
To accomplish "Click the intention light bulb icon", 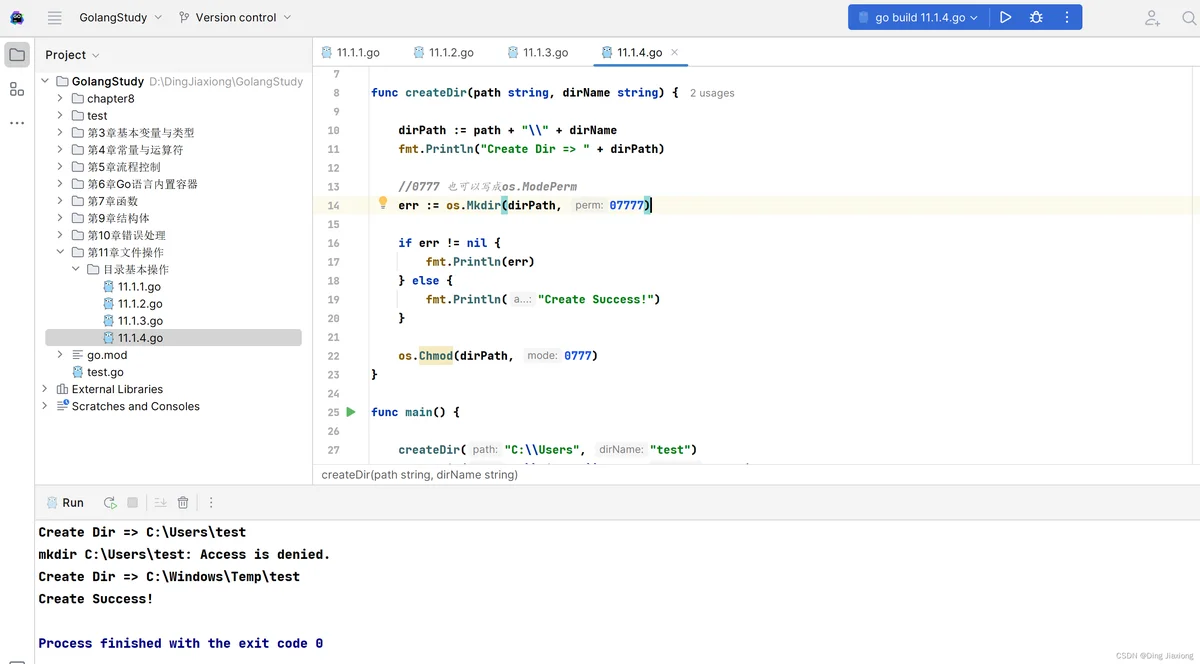I will pos(382,203).
